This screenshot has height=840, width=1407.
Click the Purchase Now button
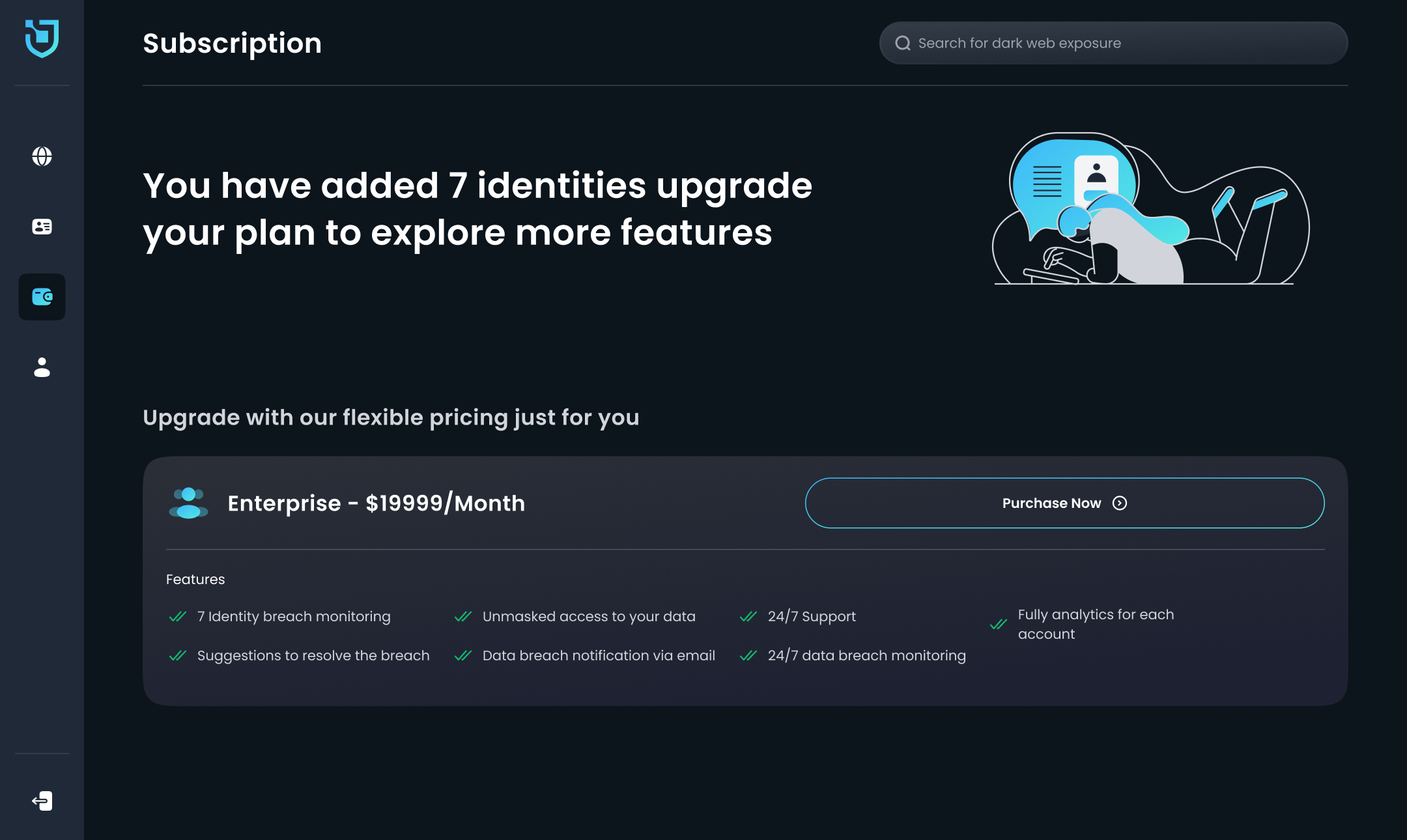(x=1064, y=503)
